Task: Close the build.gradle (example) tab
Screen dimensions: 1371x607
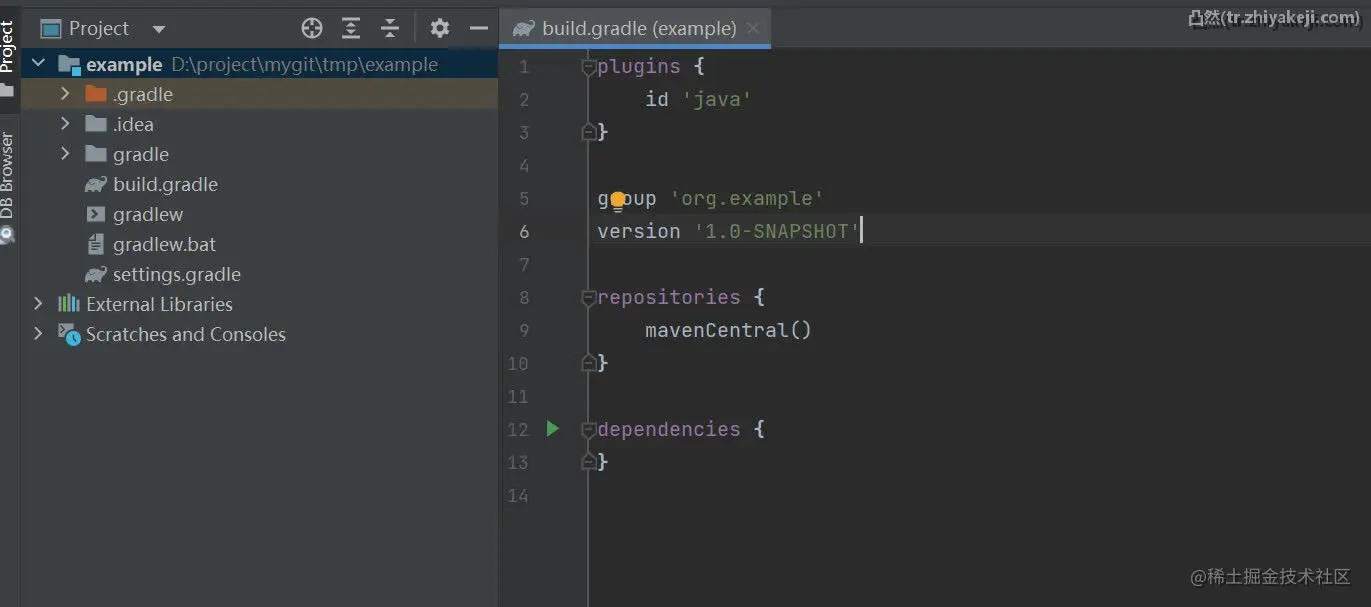Action: 753,28
